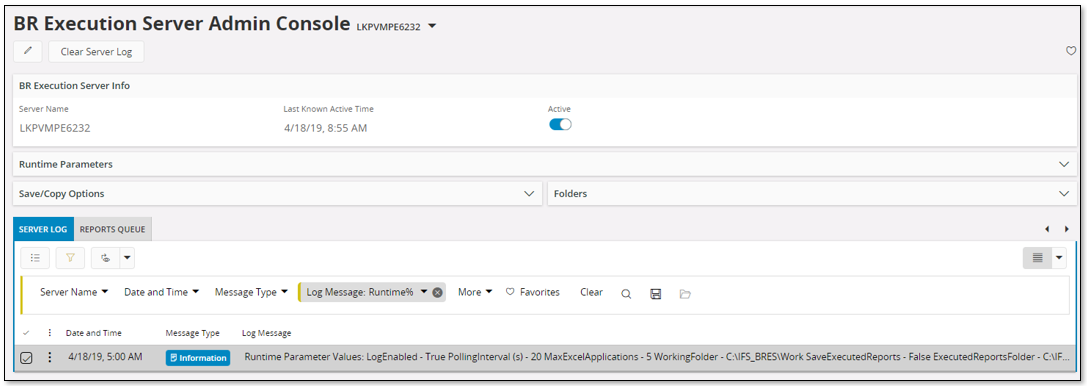The width and height of the screenshot is (1087, 386).
Task: Switch to the Reports Queue tab
Action: 113,229
